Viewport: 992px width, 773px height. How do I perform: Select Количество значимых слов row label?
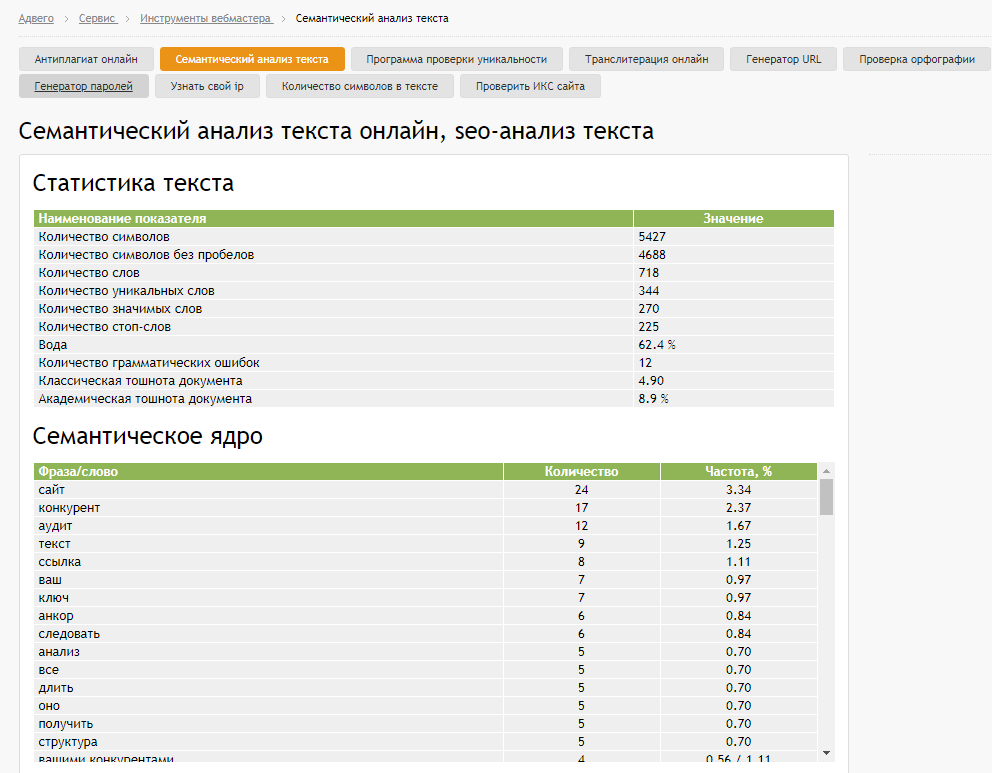point(120,309)
